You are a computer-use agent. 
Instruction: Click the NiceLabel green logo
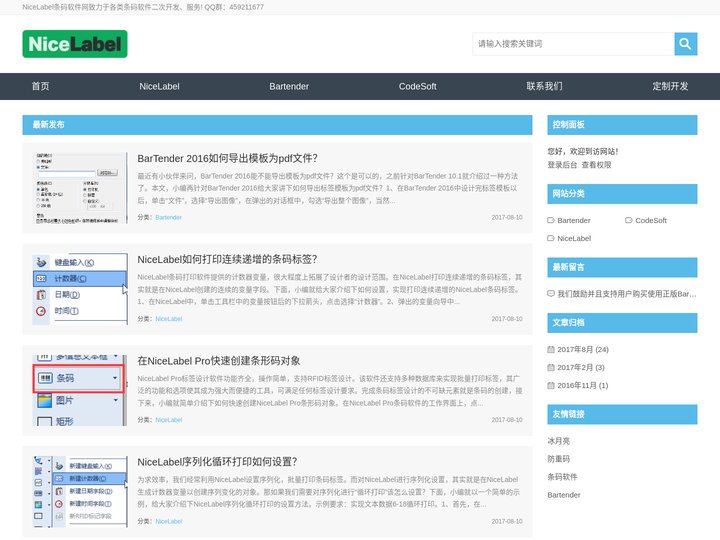pos(75,44)
